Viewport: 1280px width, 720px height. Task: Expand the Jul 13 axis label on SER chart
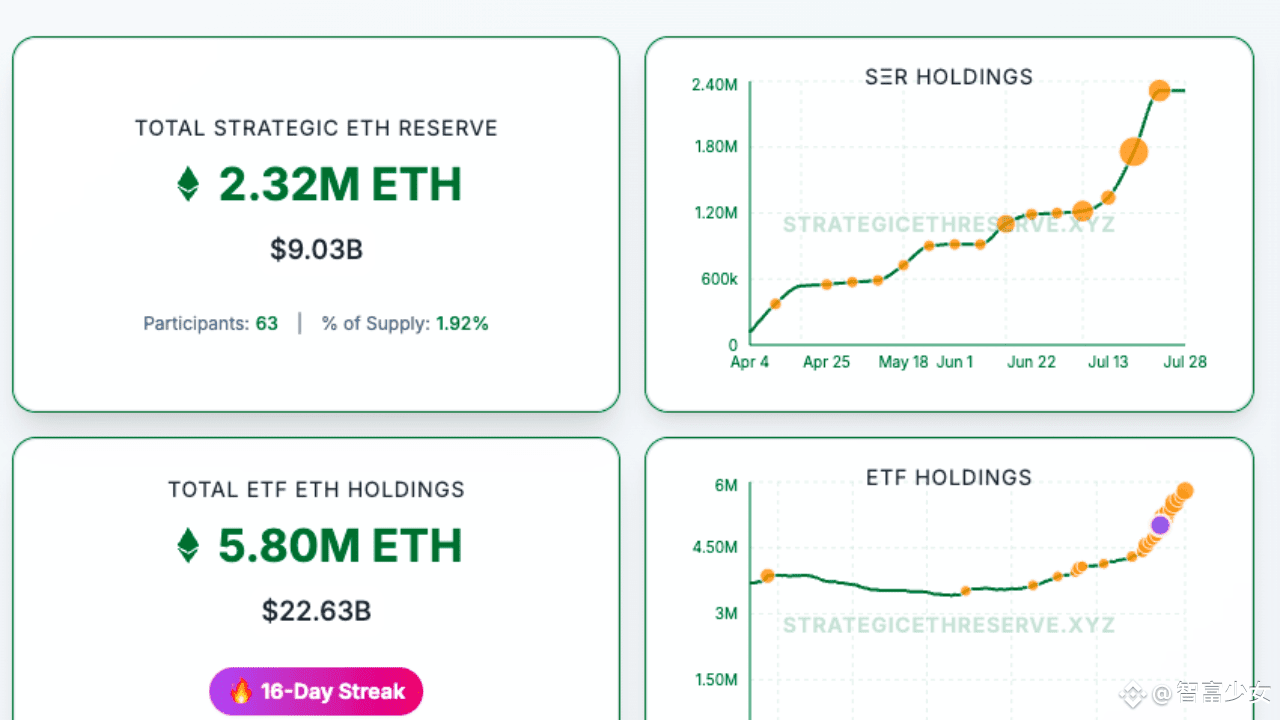pos(1108,362)
